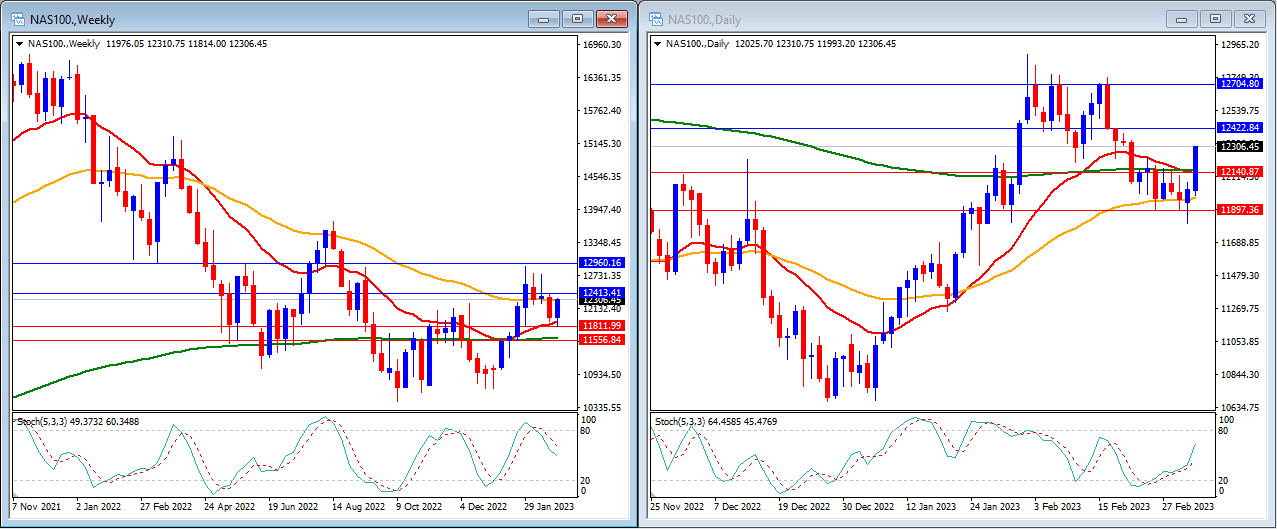The image size is (1277, 529).
Task: Expand the one-click trading arrow on the Daily chart
Action: (657, 44)
